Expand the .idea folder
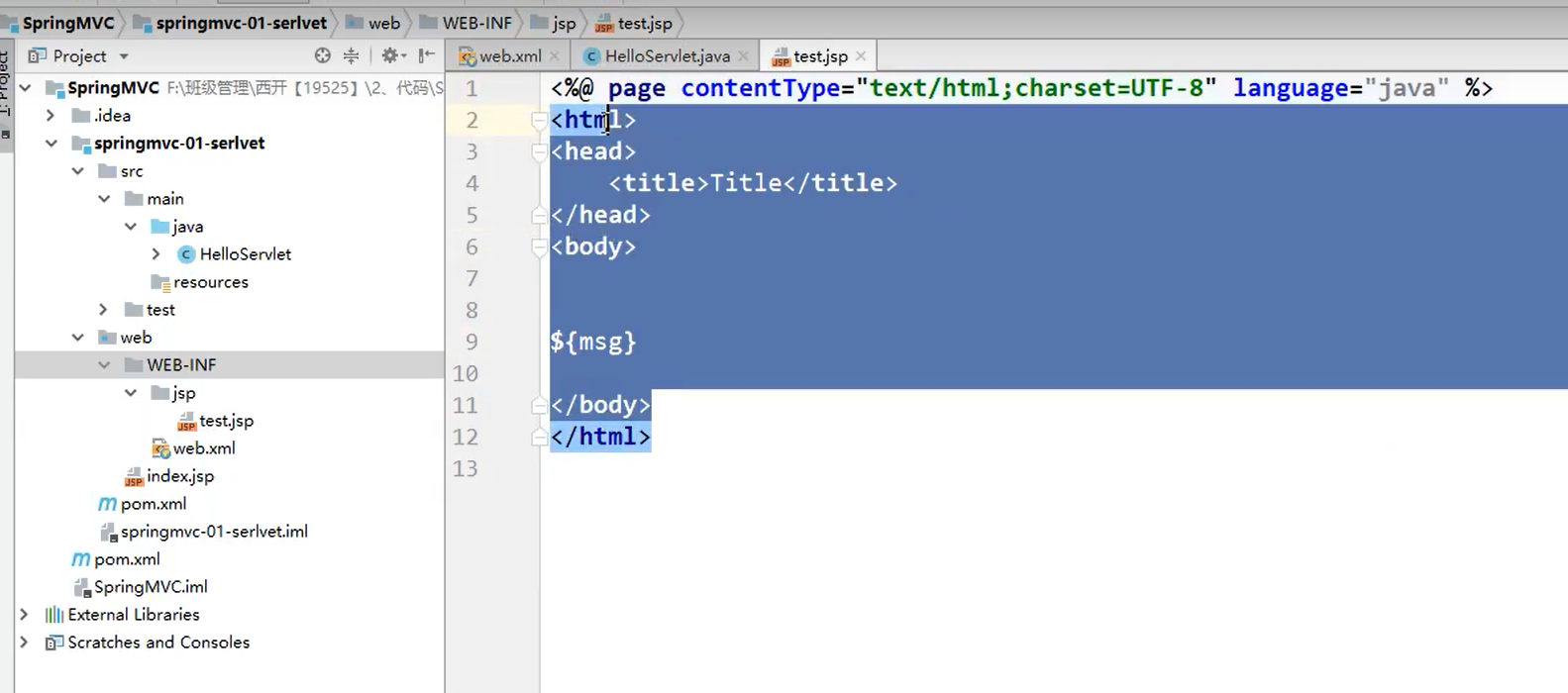The height and width of the screenshot is (693, 1568). (x=51, y=116)
